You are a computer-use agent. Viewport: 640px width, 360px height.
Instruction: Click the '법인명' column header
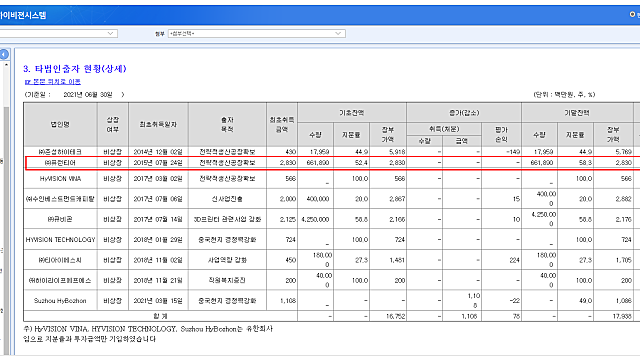(60, 124)
